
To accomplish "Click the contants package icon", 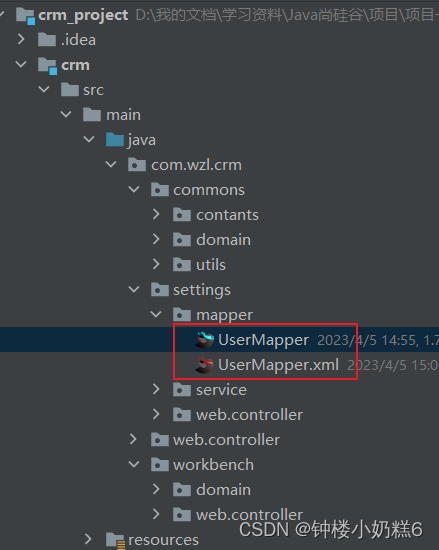I will click(x=182, y=215).
